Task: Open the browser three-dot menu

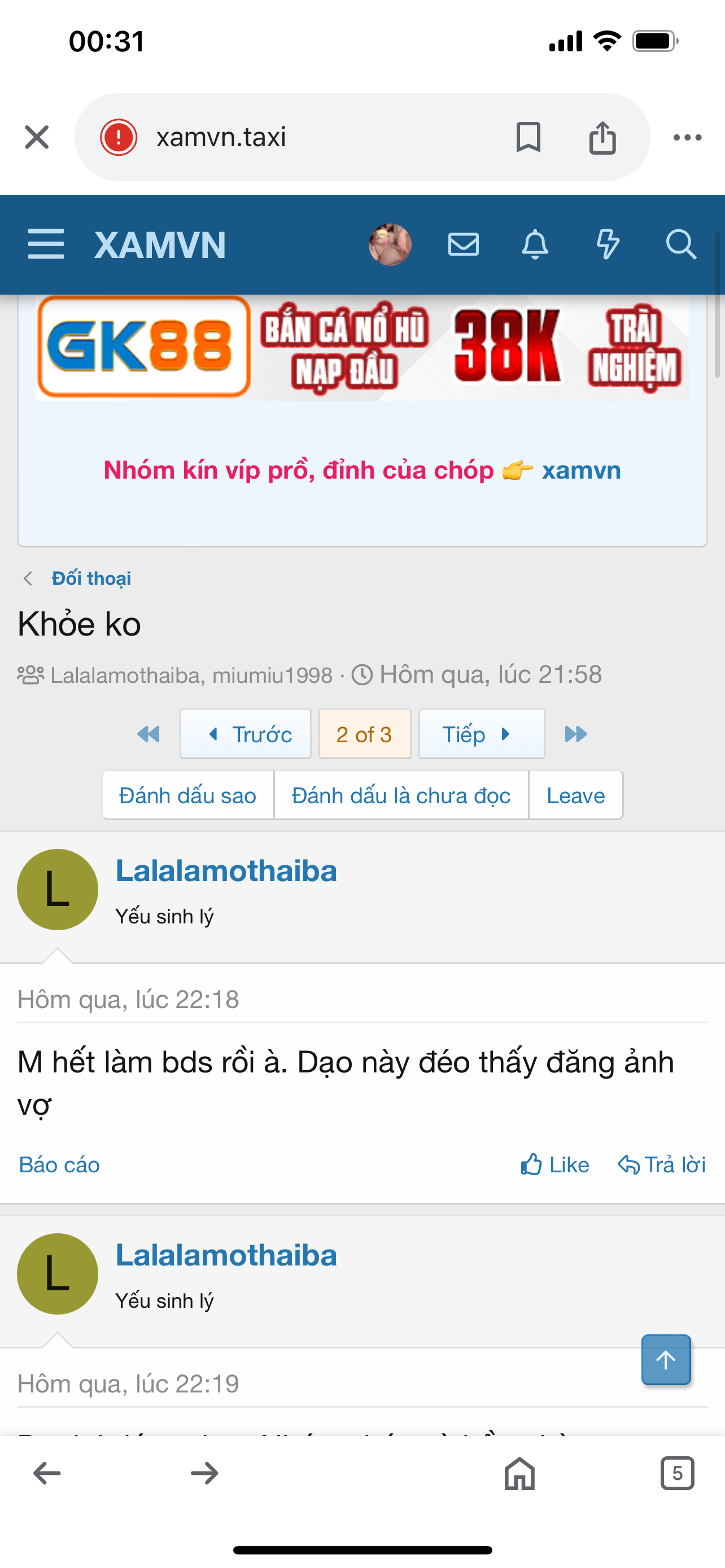Action: pos(687,138)
